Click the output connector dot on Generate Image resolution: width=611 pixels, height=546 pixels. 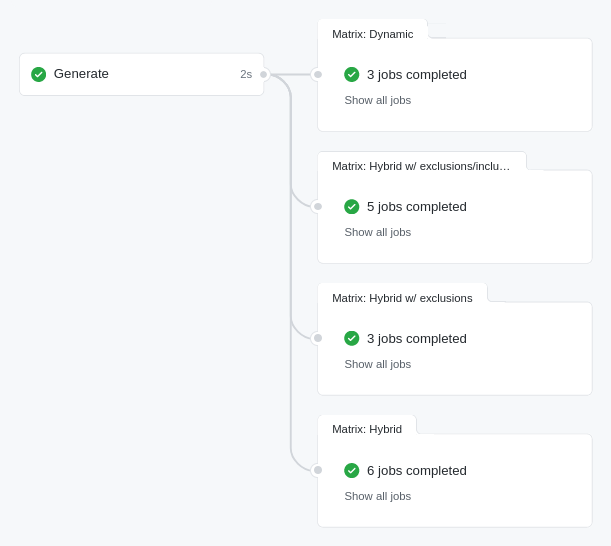click(x=264, y=74)
